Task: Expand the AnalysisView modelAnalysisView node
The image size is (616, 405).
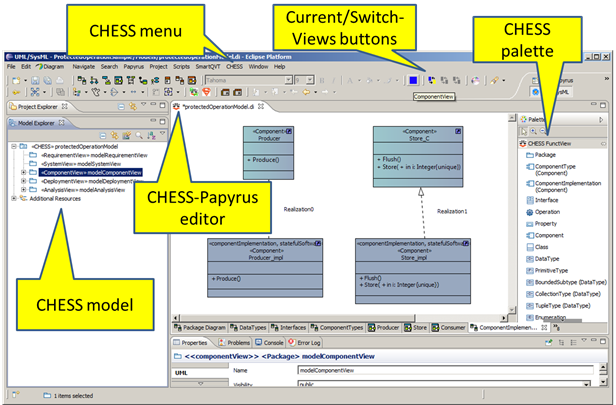Action: coord(23,190)
